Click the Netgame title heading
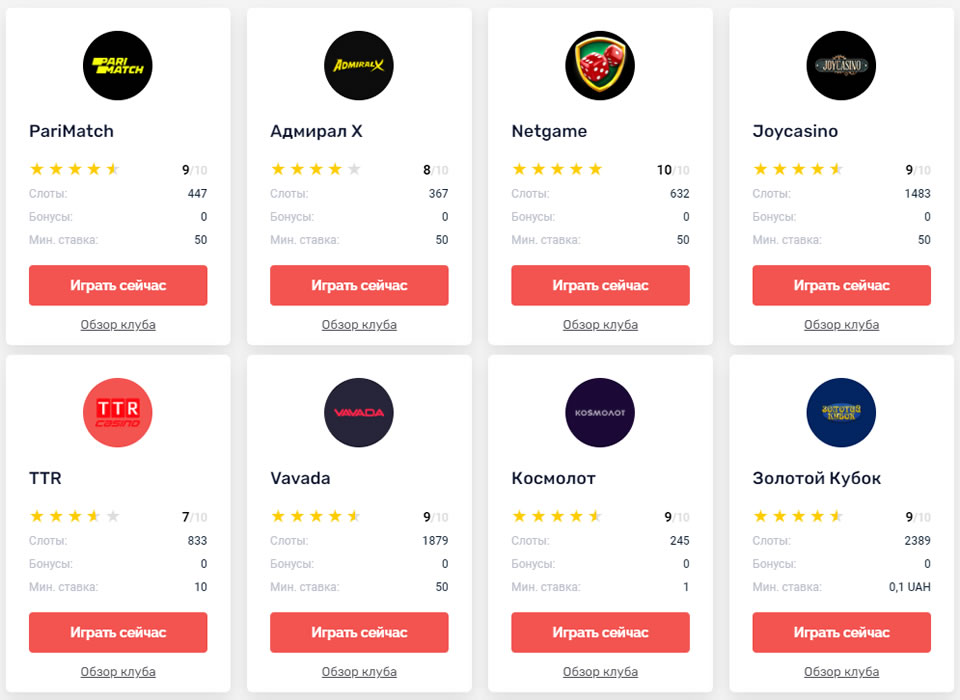The height and width of the screenshot is (700, 960). (549, 131)
